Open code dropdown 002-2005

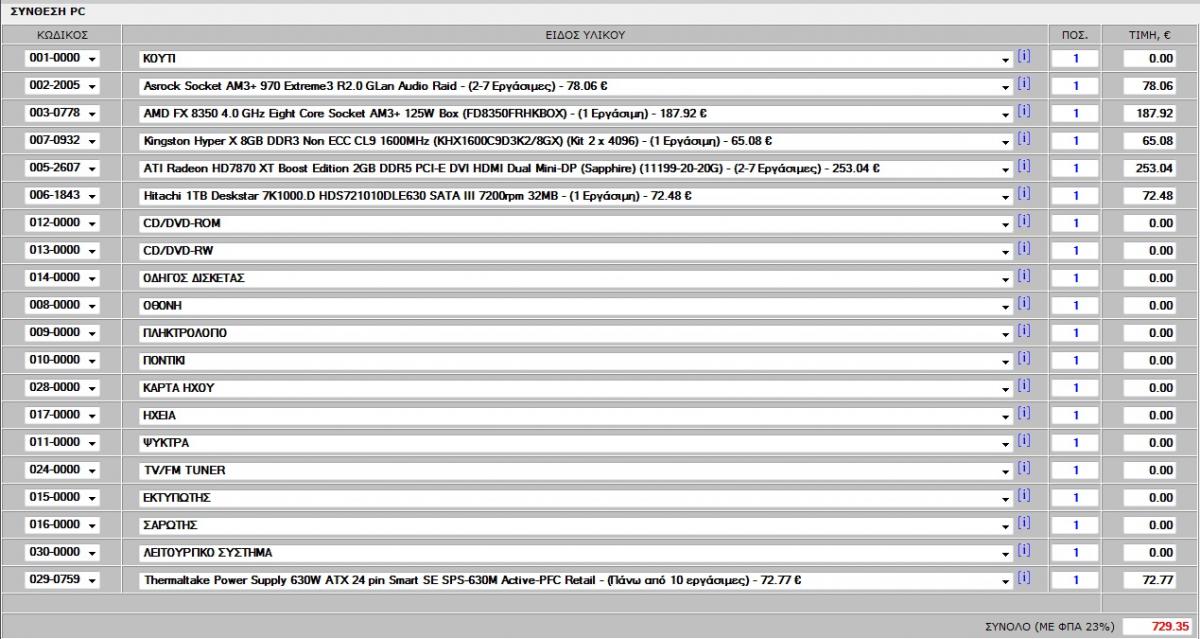point(62,86)
